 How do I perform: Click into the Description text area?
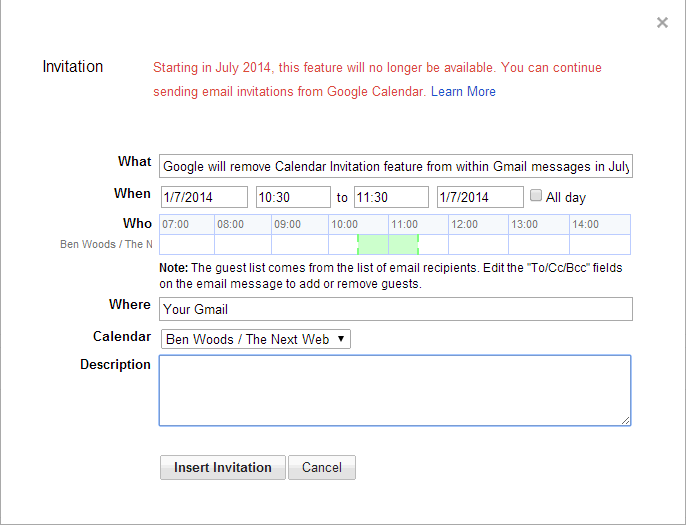coord(395,390)
